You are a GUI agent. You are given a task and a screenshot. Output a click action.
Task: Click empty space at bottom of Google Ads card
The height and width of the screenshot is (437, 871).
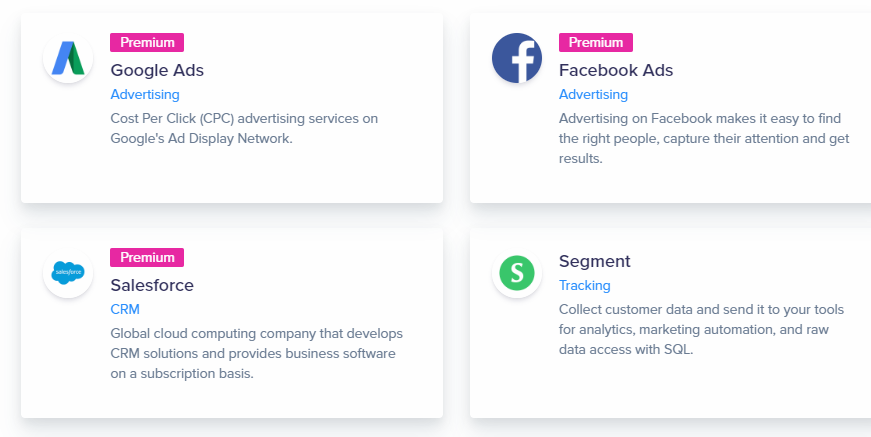[230, 180]
